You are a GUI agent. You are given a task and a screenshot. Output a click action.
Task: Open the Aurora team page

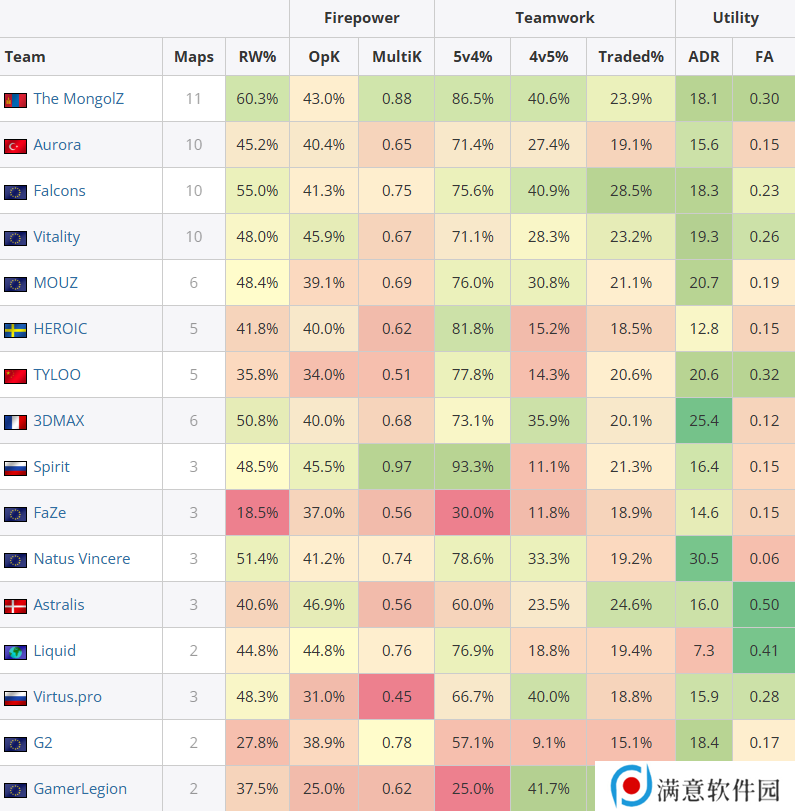click(x=57, y=145)
